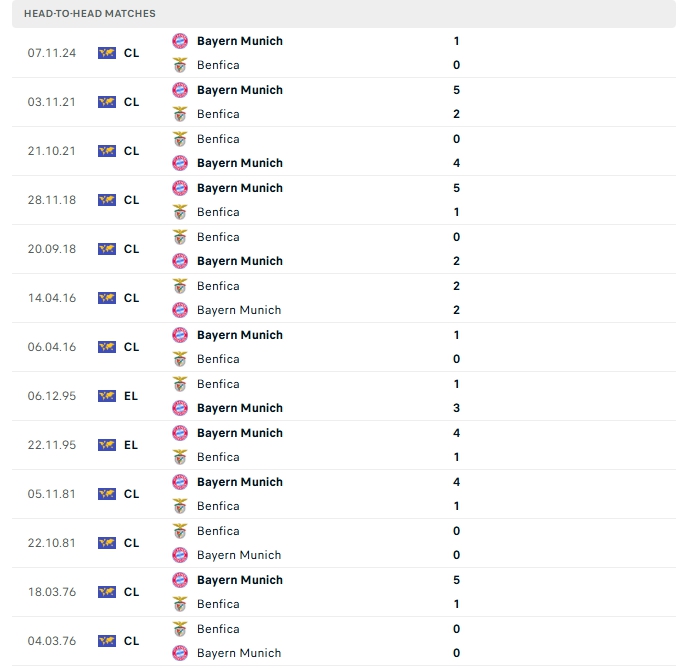Click Bayern Munich crest in 07.11.24 match
The height and width of the screenshot is (669, 687).
pyautogui.click(x=180, y=41)
